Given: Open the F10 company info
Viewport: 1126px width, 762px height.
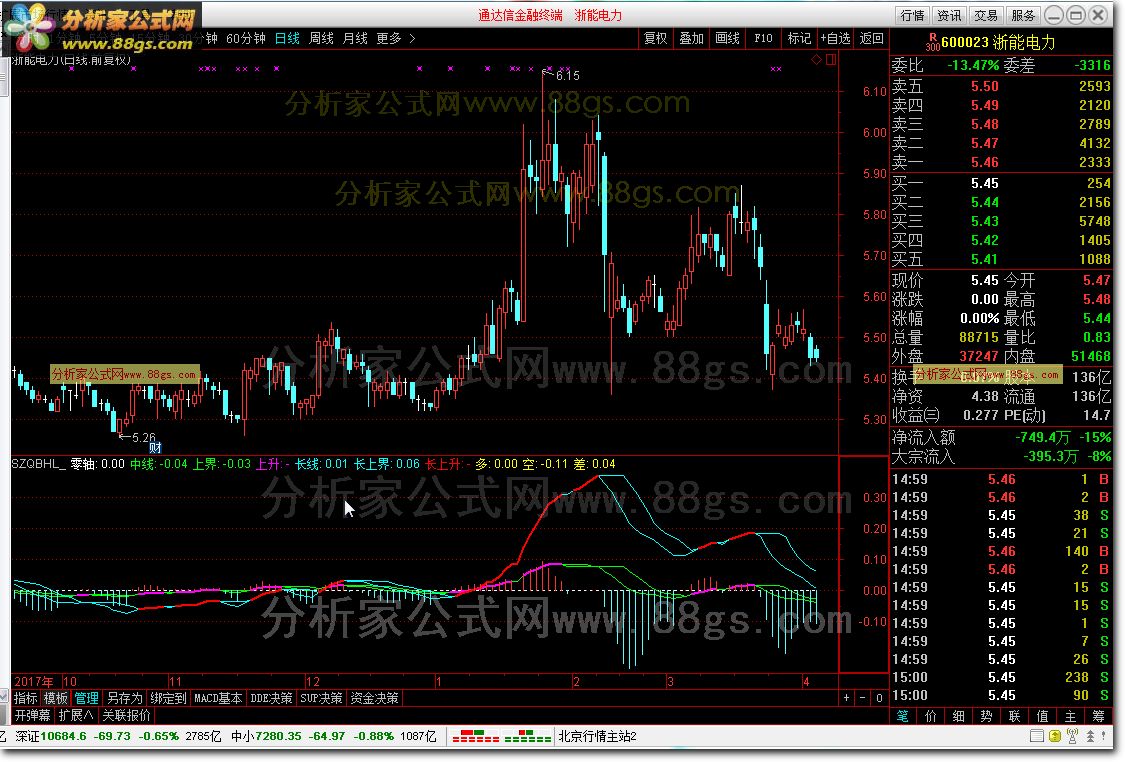Looking at the screenshot, I should [763, 38].
